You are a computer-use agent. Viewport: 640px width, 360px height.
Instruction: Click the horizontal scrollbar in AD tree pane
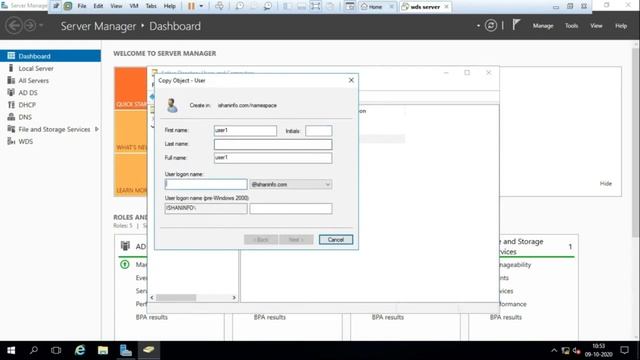pos(176,298)
